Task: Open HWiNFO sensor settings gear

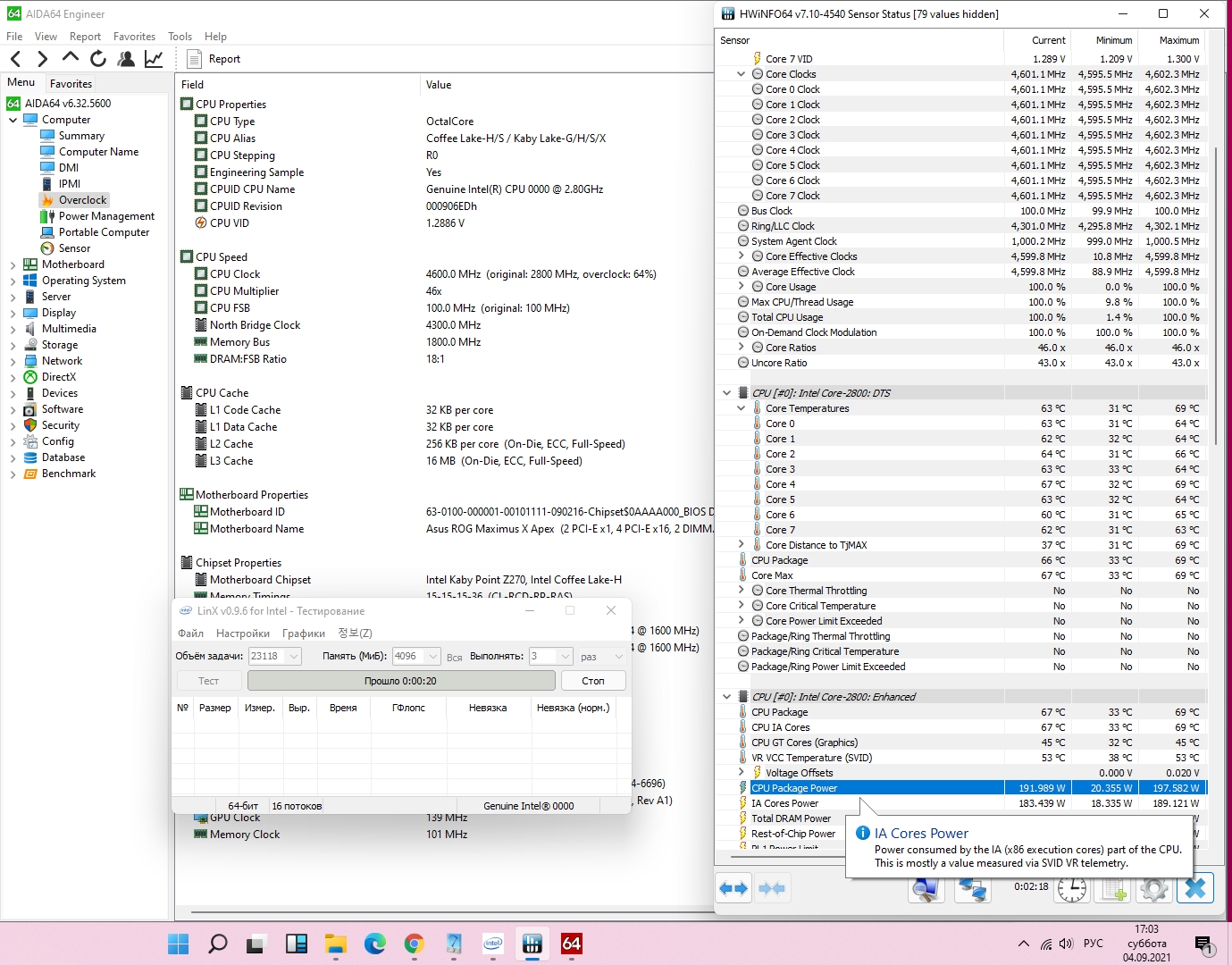Action: click(1153, 889)
